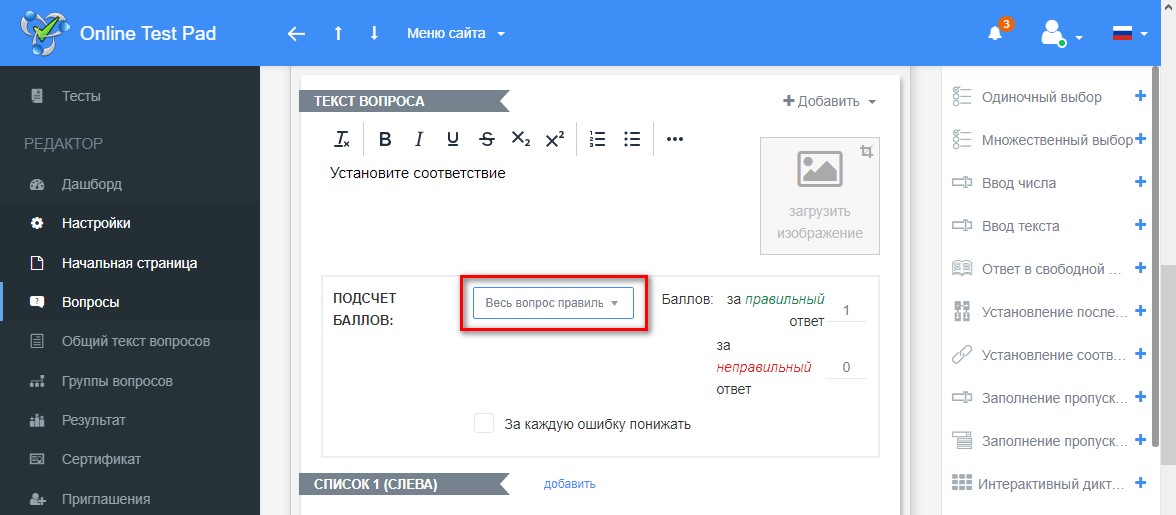Open the notifications bell
The width and height of the screenshot is (1176, 515).
pyautogui.click(x=995, y=33)
